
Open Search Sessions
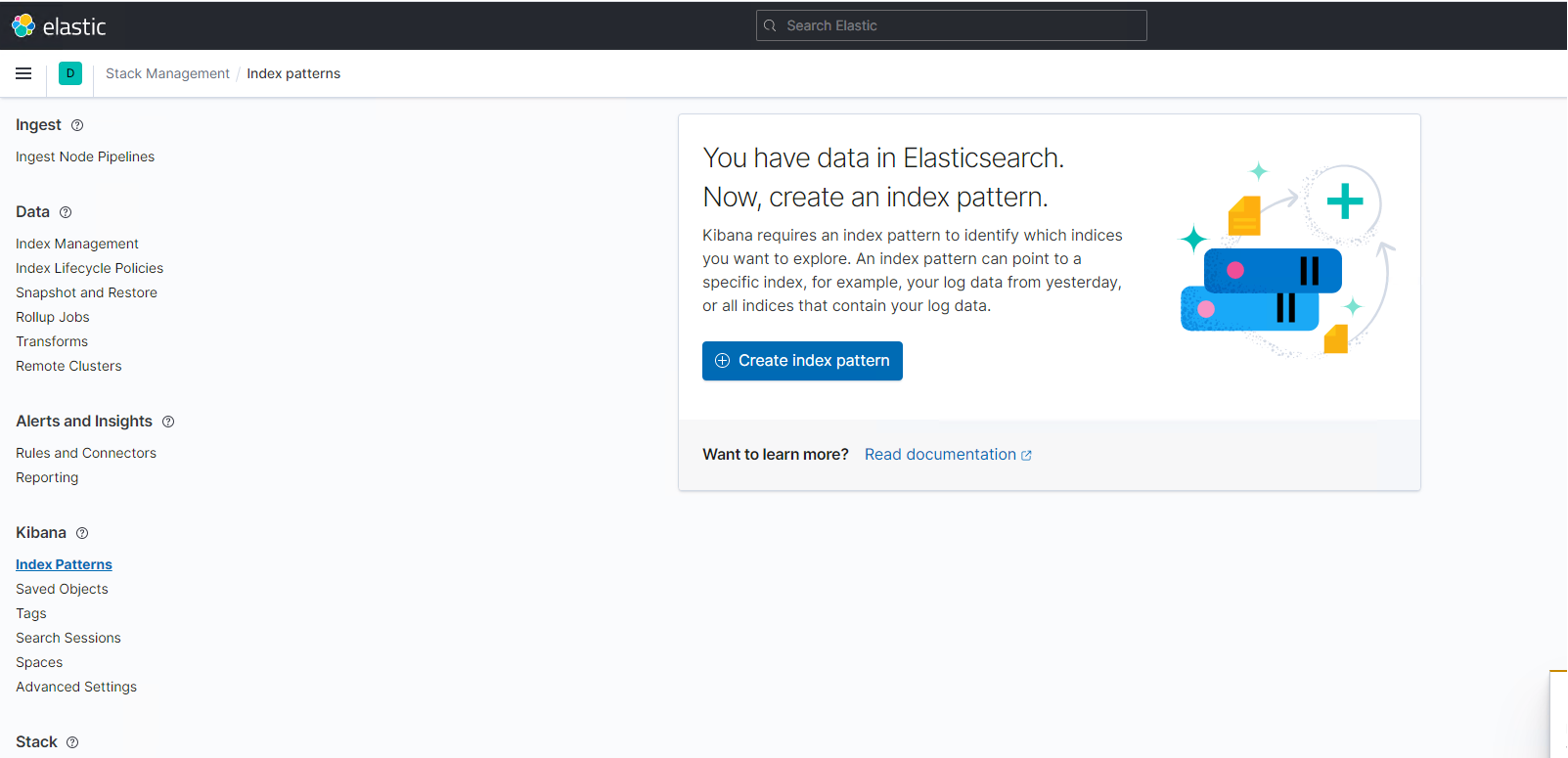(68, 638)
